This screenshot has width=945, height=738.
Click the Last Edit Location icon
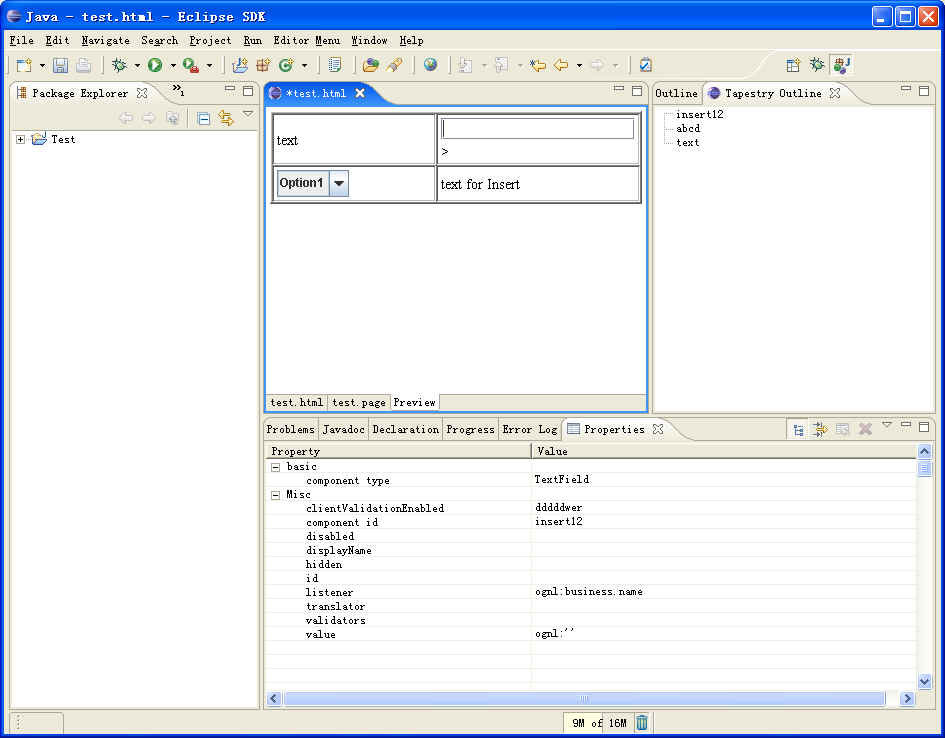(538, 65)
